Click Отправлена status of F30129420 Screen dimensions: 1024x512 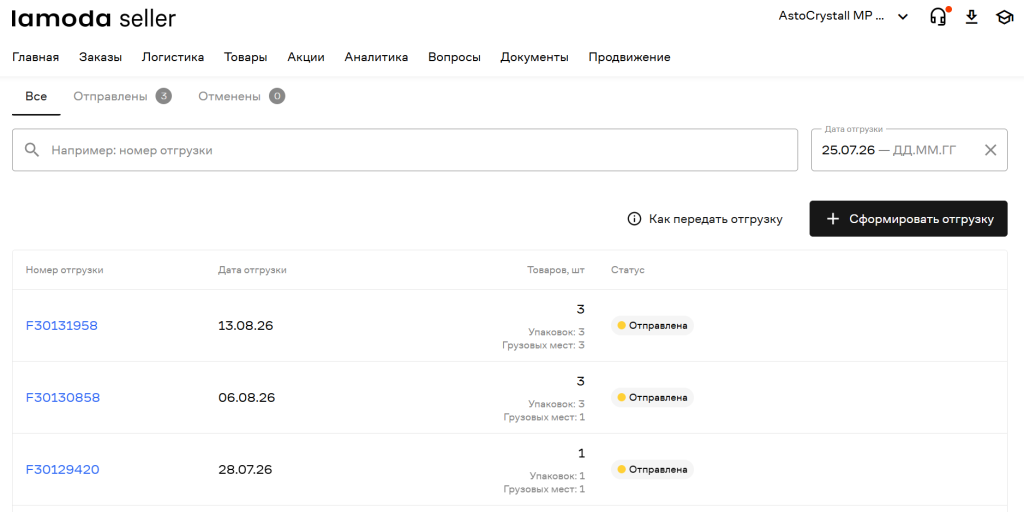652,469
